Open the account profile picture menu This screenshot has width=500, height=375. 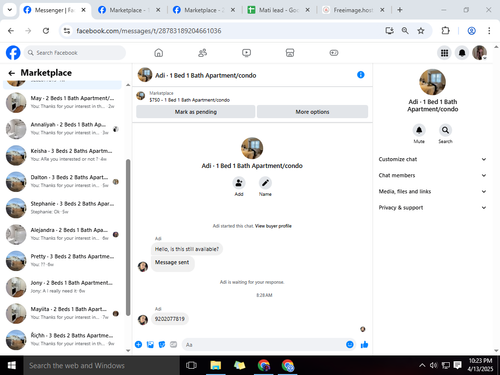pos(479,53)
